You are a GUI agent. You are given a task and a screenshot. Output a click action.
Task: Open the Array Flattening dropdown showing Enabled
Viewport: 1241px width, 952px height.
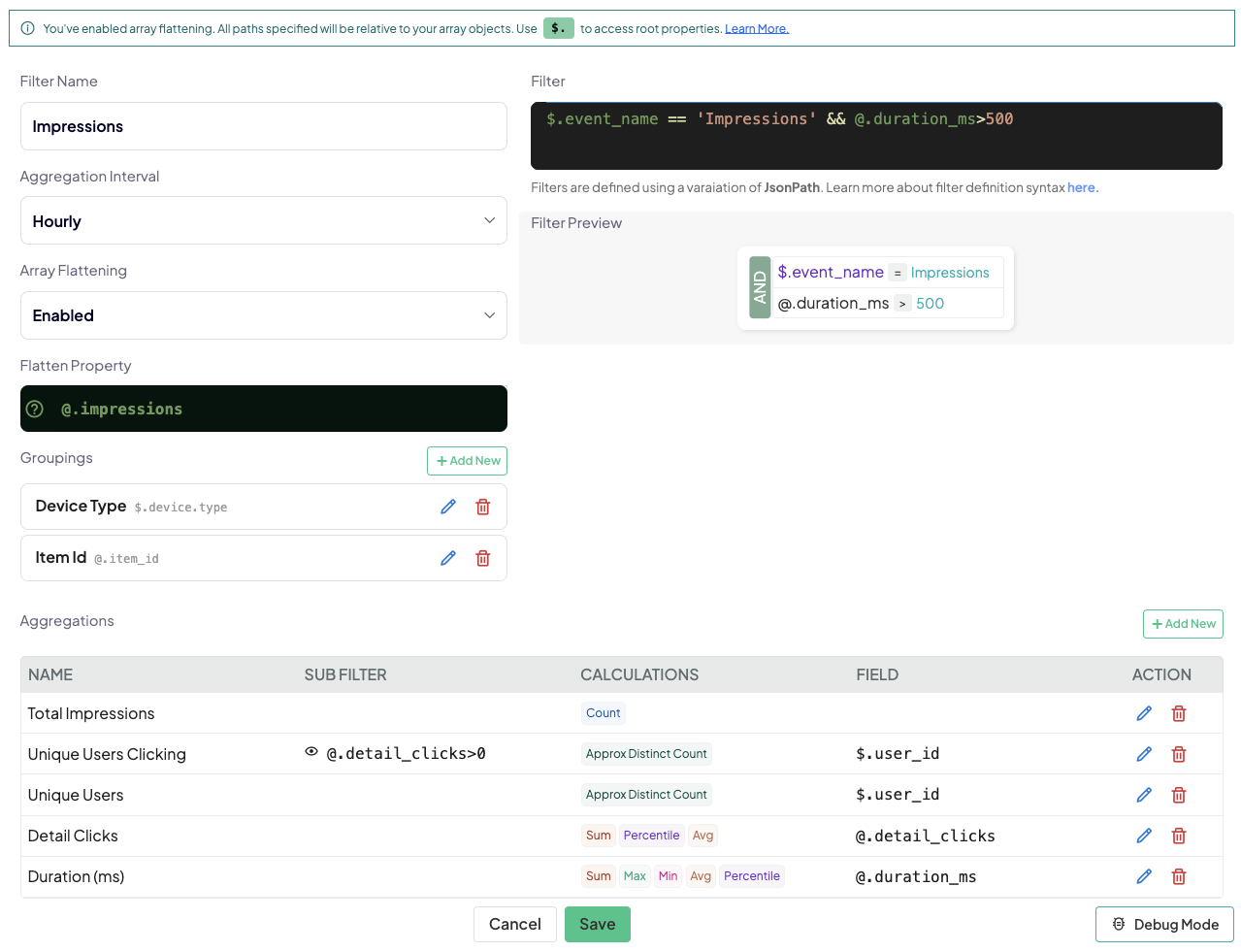coord(263,315)
